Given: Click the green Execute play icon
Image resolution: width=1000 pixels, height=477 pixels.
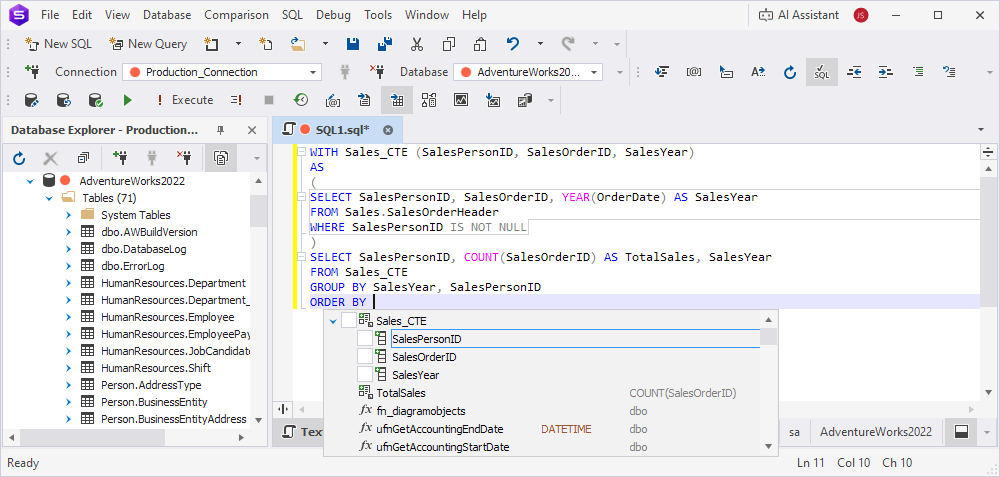Looking at the screenshot, I should [127, 100].
